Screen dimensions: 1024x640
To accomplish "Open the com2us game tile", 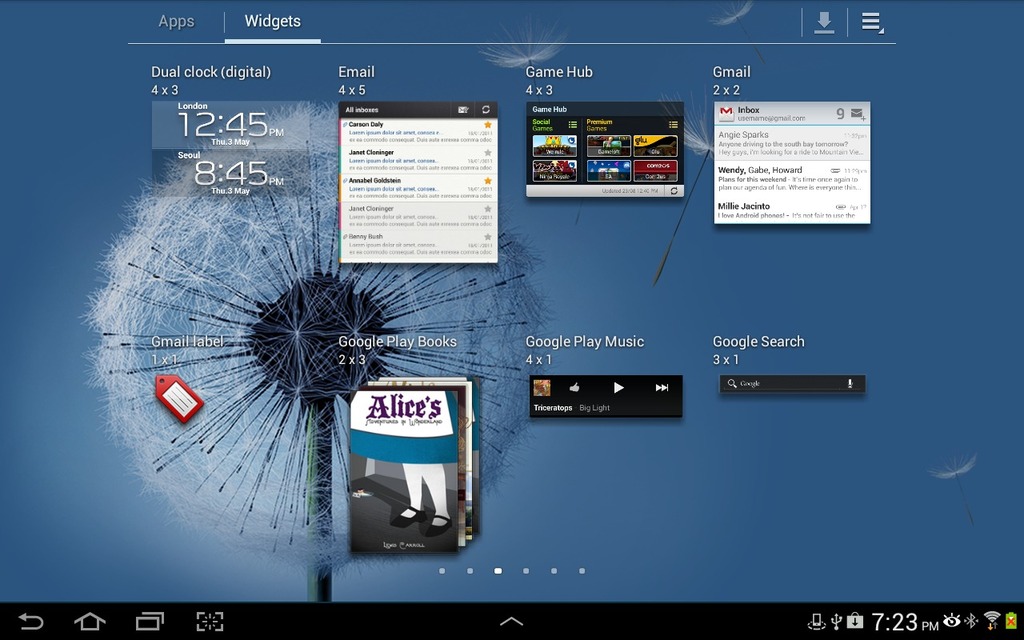I will (x=655, y=170).
